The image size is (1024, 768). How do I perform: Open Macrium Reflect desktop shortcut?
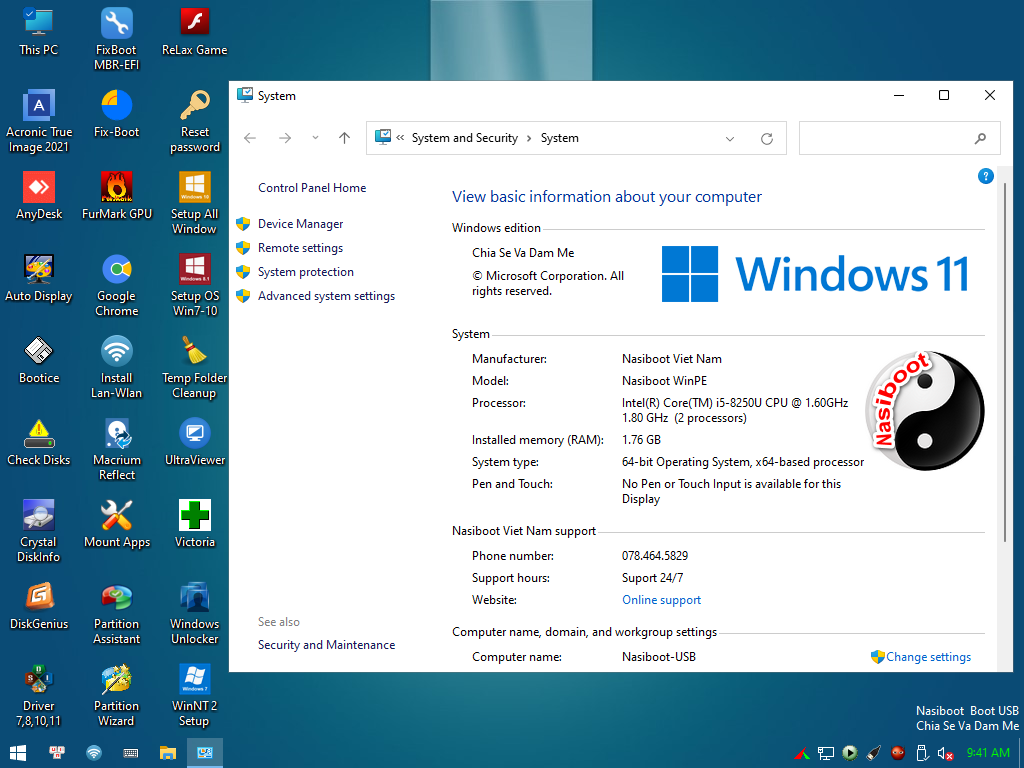click(117, 434)
